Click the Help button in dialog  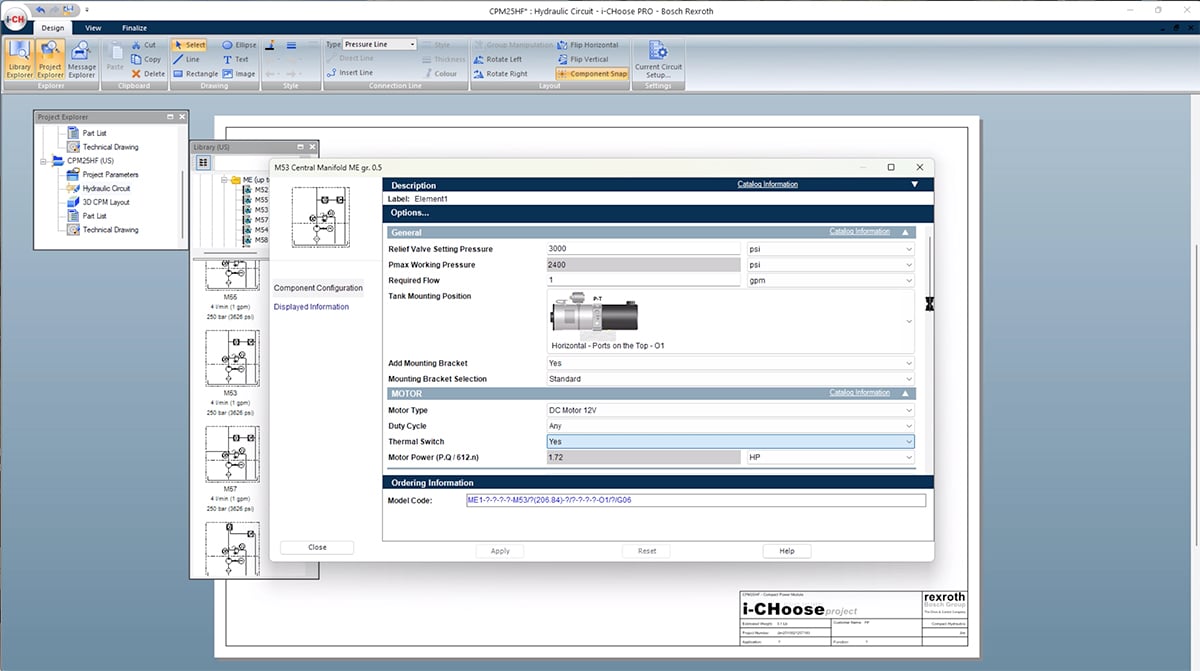[786, 551]
